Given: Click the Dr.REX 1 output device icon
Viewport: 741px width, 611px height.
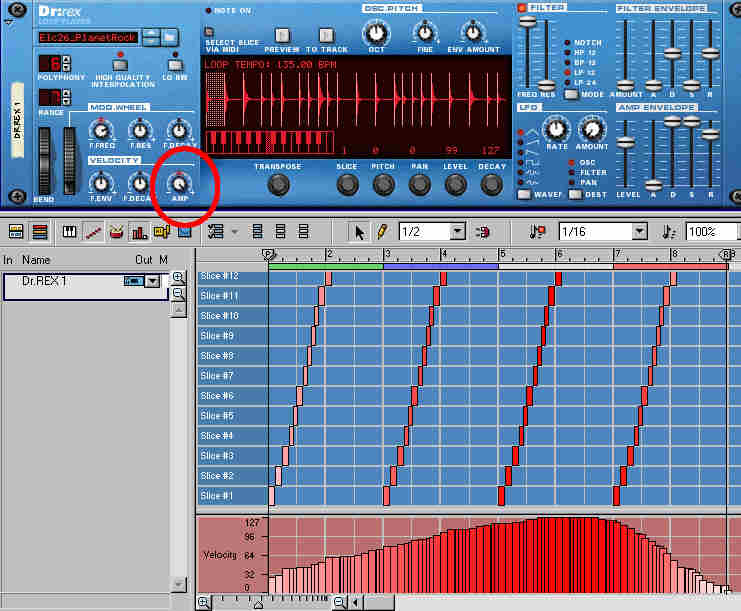Looking at the screenshot, I should point(133,281).
